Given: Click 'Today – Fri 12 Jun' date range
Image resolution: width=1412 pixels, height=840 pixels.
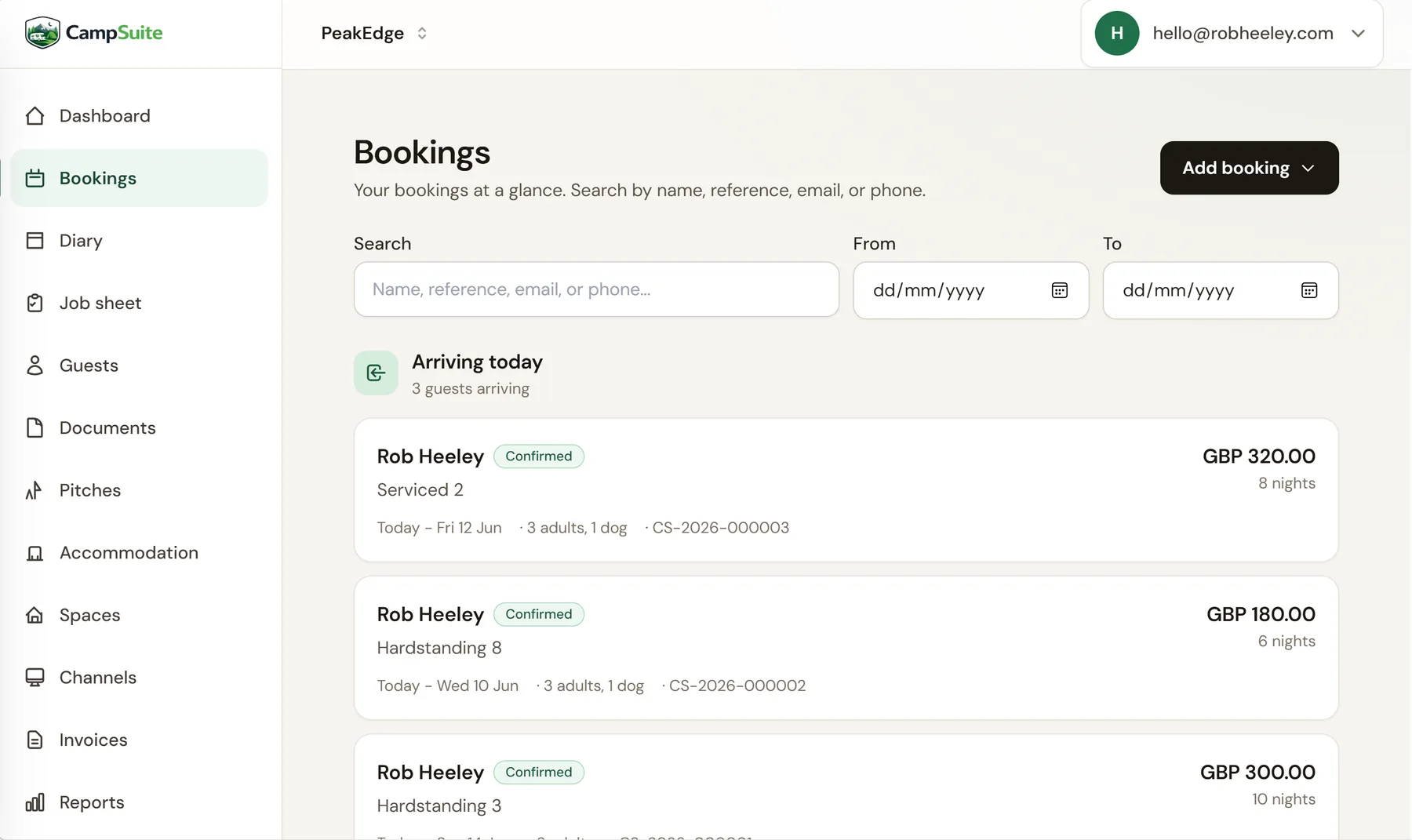Looking at the screenshot, I should (439, 528).
